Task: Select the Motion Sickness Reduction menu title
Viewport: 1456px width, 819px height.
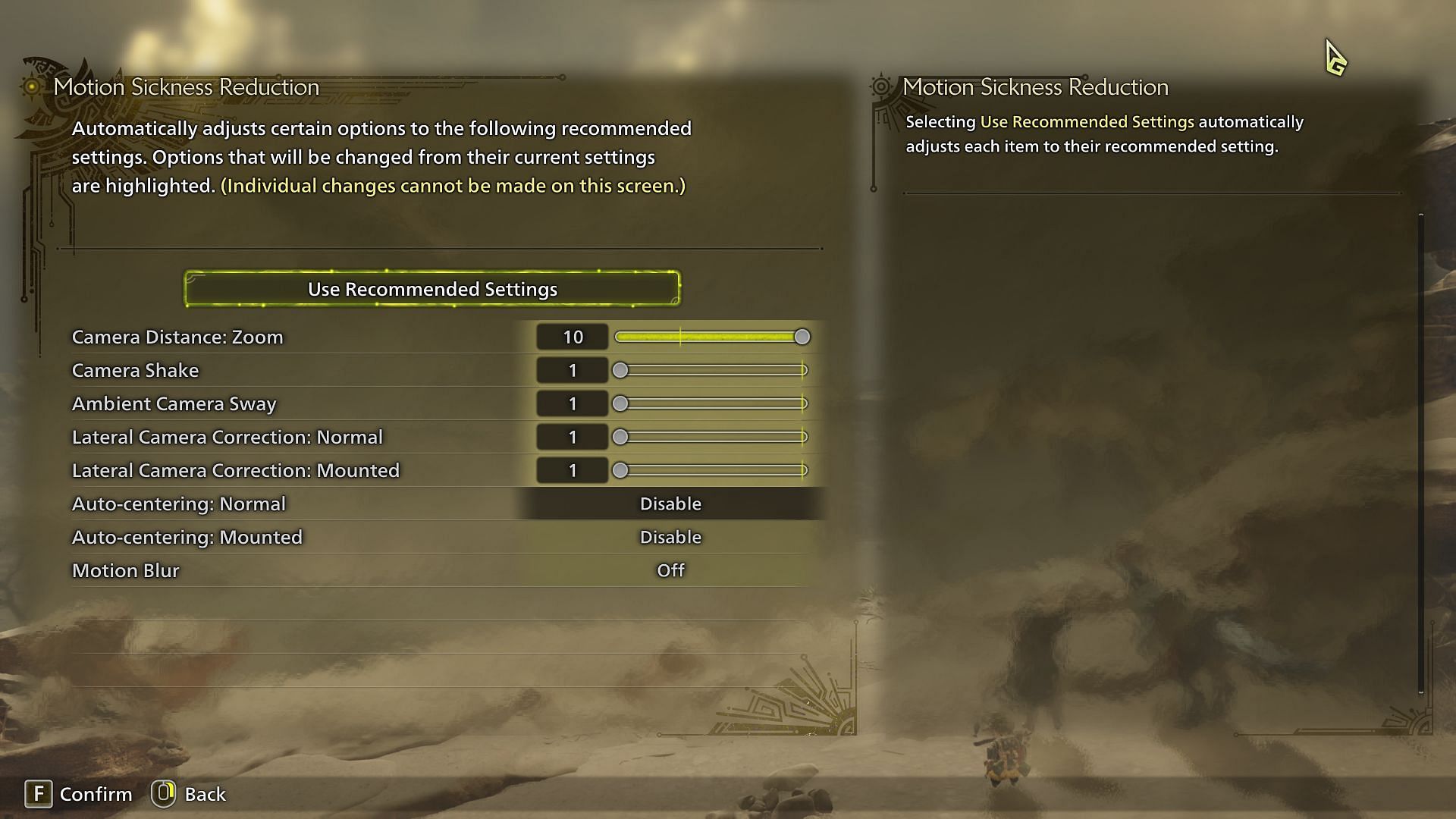Action: (186, 87)
